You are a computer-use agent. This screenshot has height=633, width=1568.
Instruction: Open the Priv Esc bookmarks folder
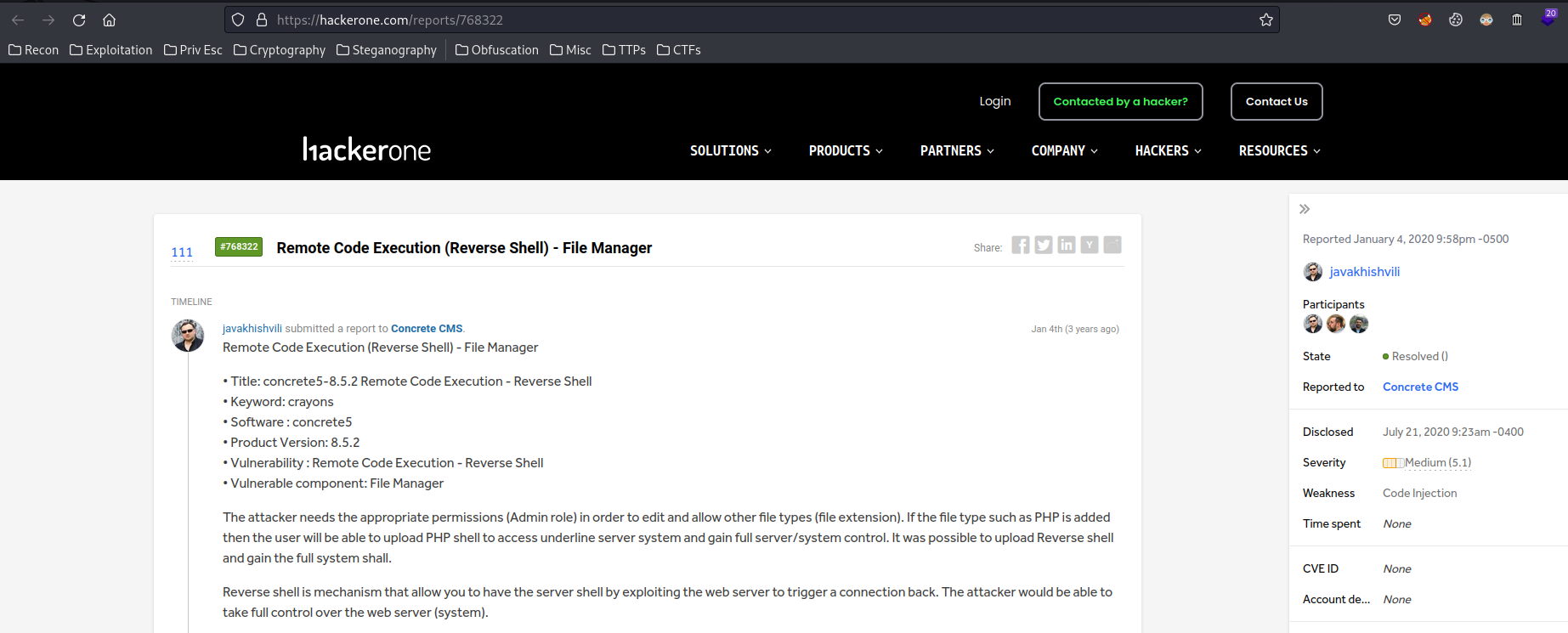coord(193,50)
